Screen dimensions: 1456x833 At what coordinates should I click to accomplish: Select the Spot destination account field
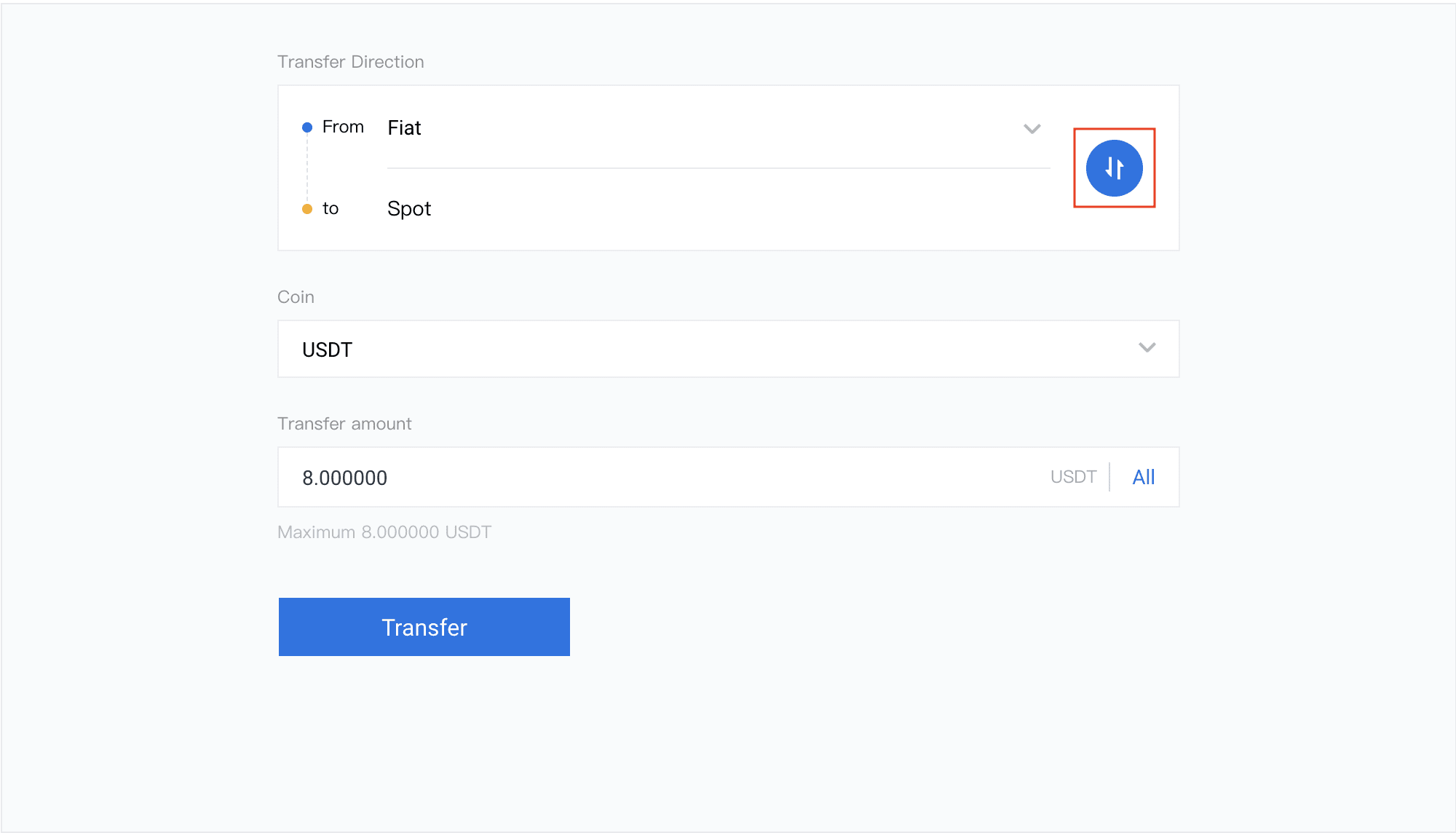point(718,209)
